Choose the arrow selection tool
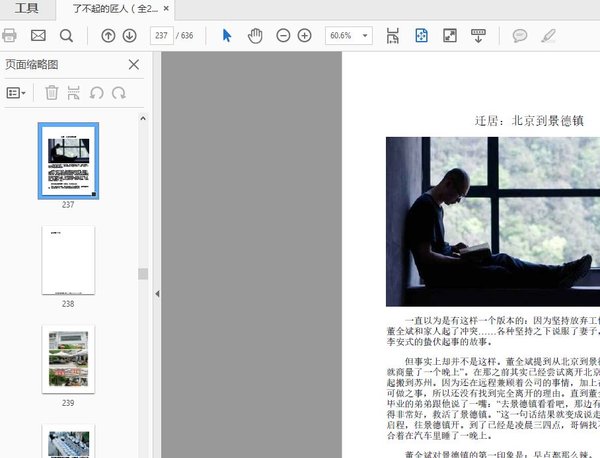The image size is (600, 458). pos(227,36)
